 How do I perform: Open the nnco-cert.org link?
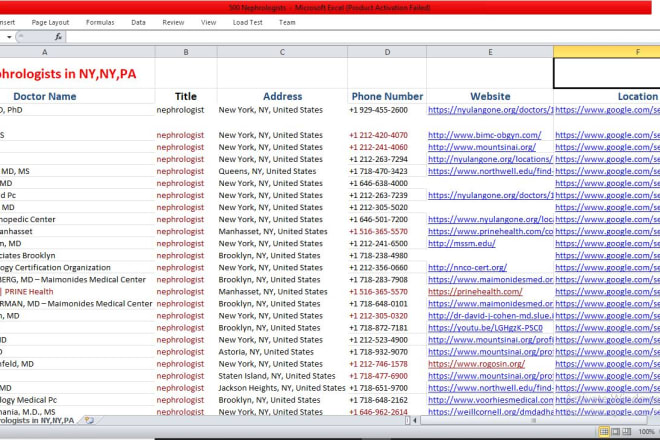467,267
